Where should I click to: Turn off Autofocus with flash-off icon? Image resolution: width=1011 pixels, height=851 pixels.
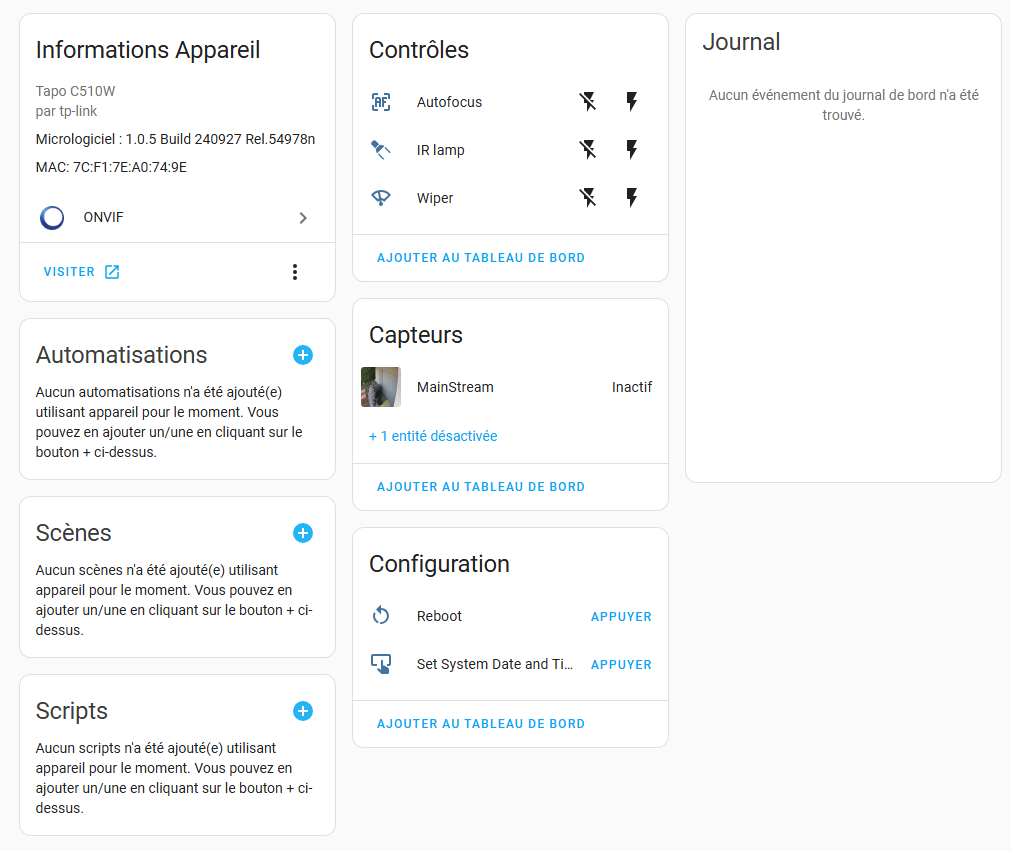pyautogui.click(x=587, y=101)
